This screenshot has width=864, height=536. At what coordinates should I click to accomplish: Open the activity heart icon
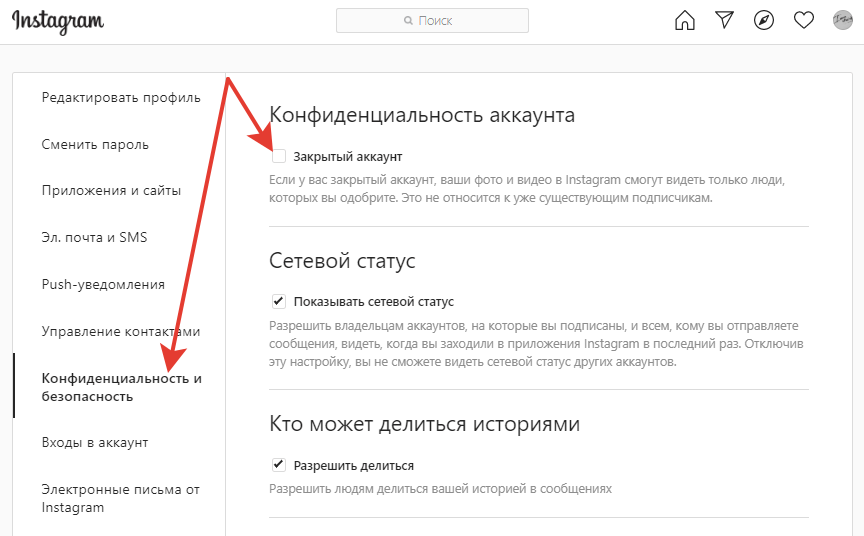[x=803, y=20]
